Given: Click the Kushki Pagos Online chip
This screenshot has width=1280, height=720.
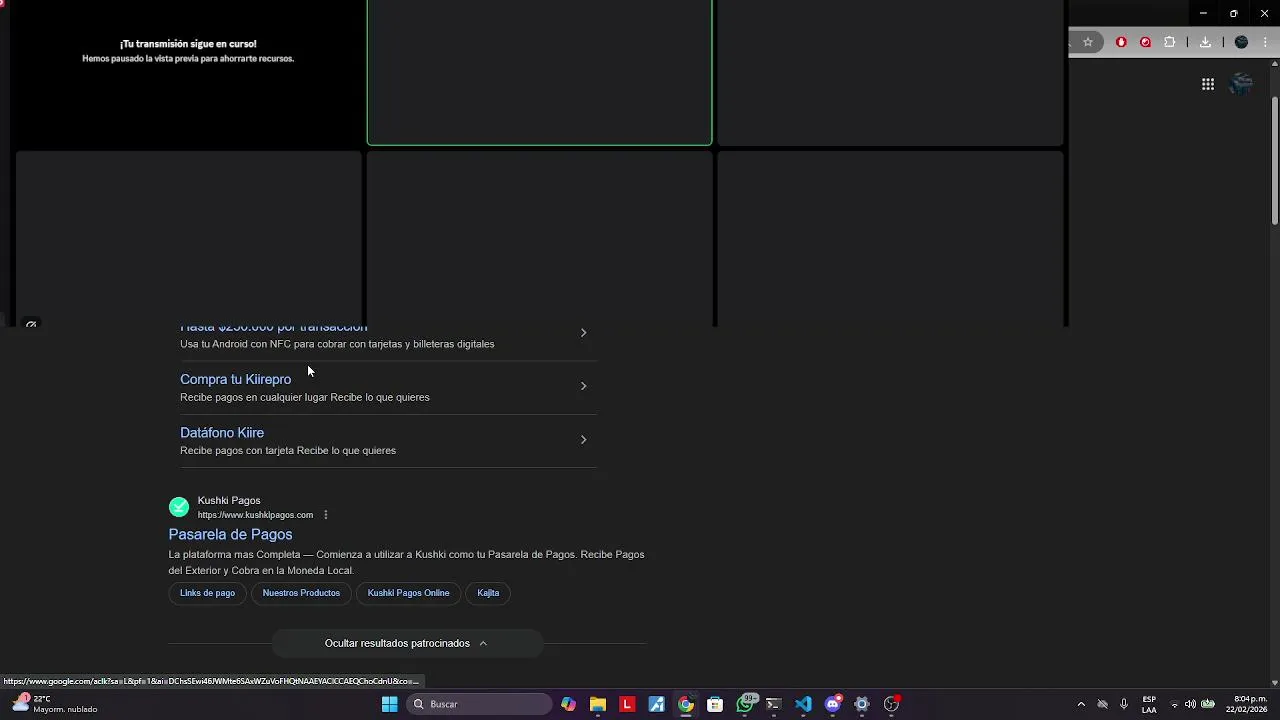Looking at the screenshot, I should 408,593.
